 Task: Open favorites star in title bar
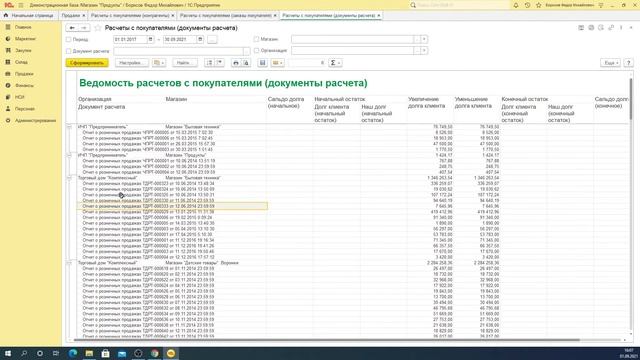(x=538, y=5)
